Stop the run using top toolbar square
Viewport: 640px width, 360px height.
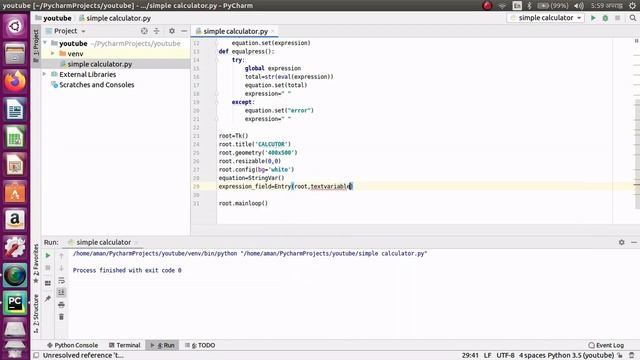pyautogui.click(x=618, y=18)
